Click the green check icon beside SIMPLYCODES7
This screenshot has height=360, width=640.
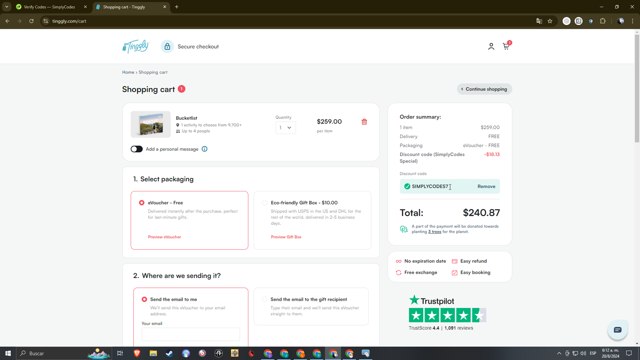(x=407, y=187)
